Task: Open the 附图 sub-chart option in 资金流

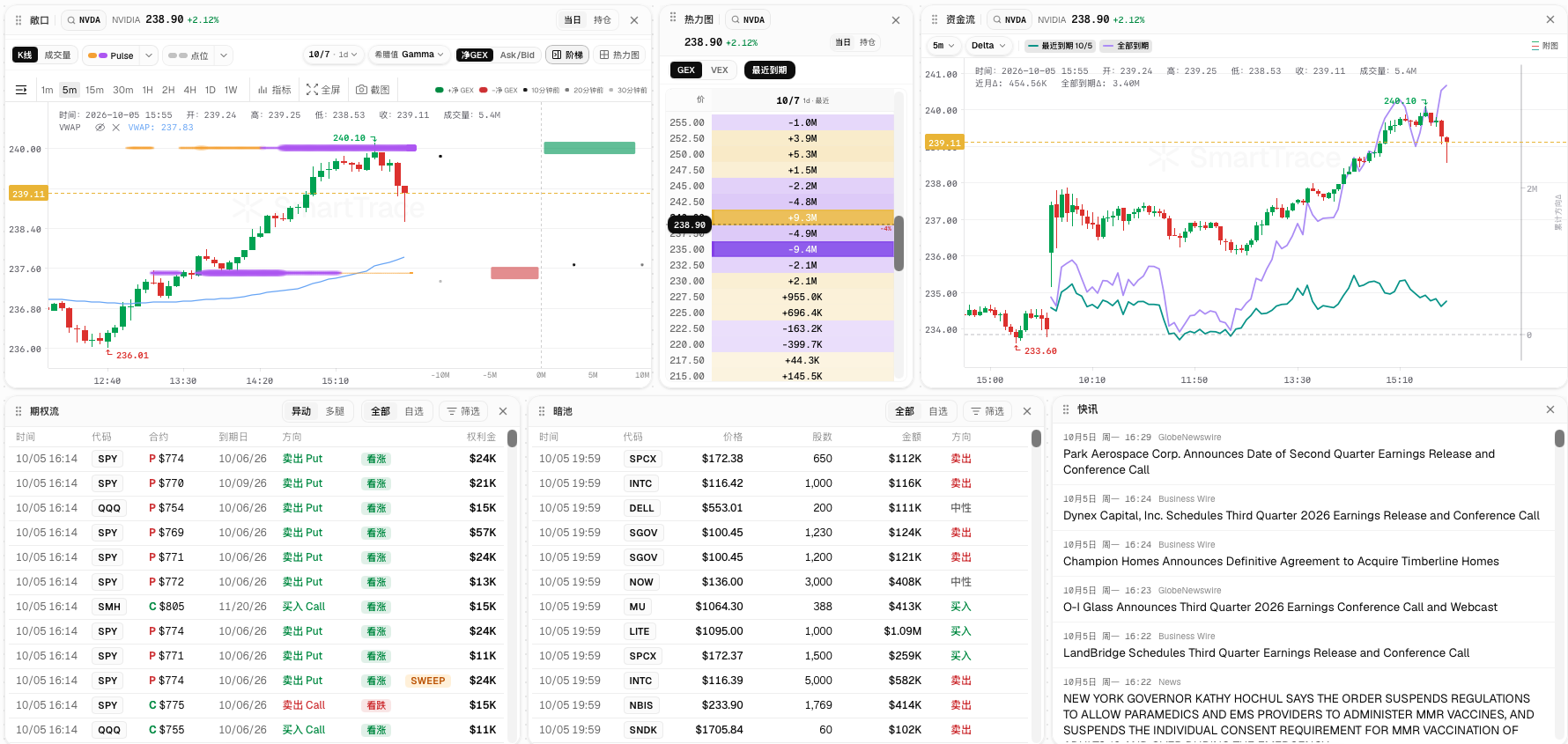Action: coord(1545,46)
